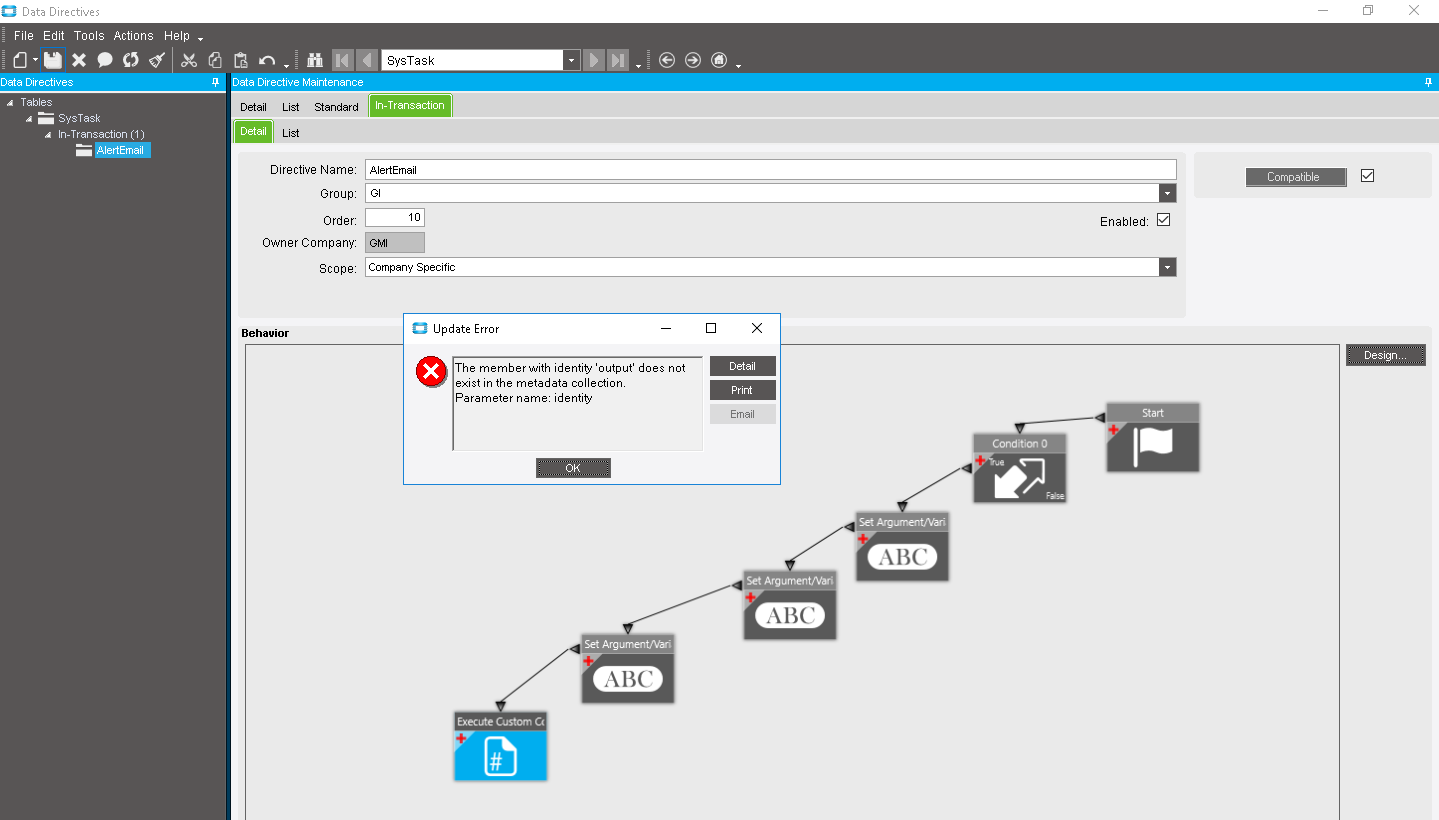Screen dimensions: 1439x820
Task: Open search with the binoculars icon
Action: [x=315, y=60]
